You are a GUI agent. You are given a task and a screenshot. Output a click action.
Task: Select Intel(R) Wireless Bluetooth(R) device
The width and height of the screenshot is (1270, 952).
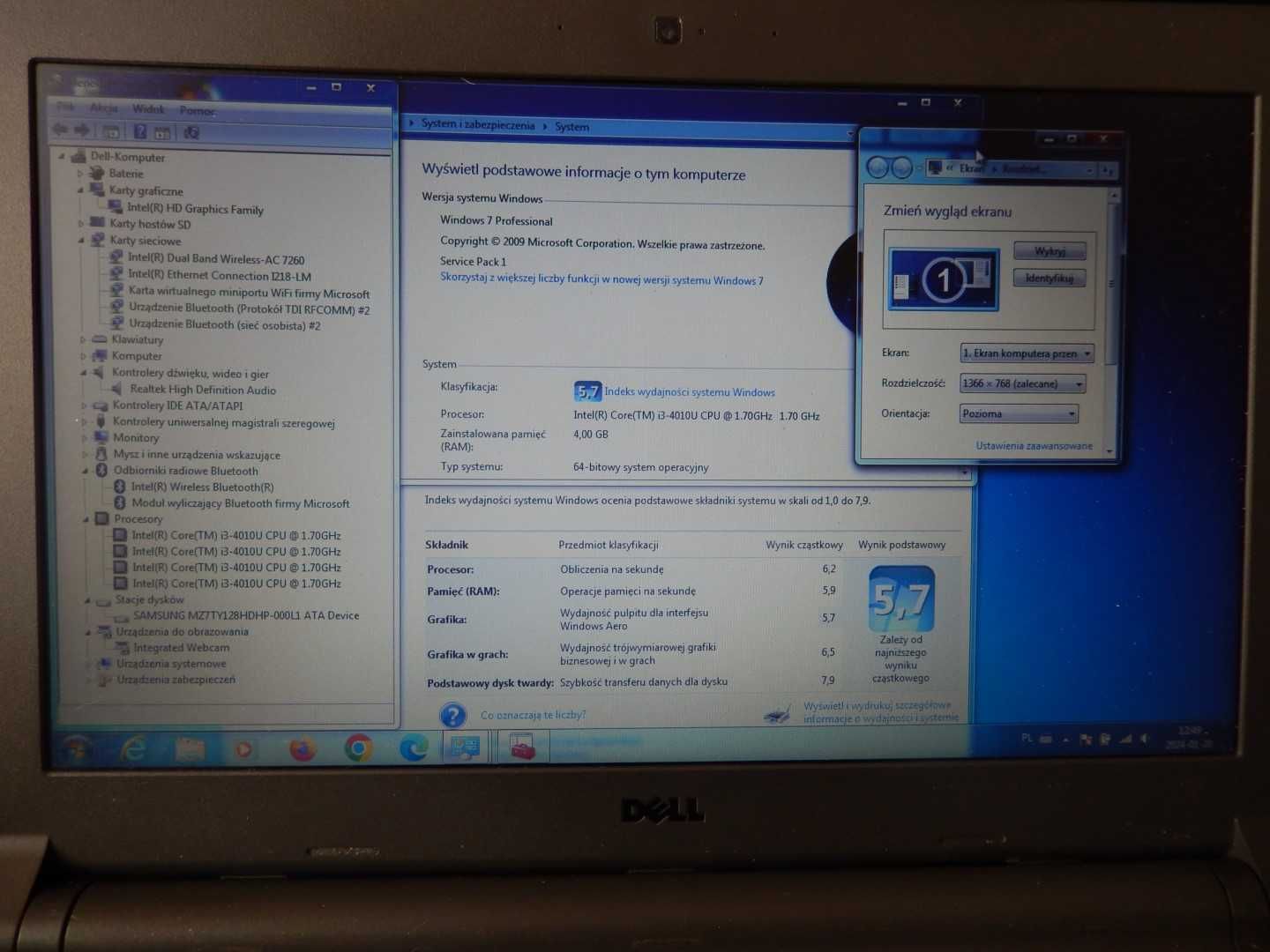click(202, 487)
